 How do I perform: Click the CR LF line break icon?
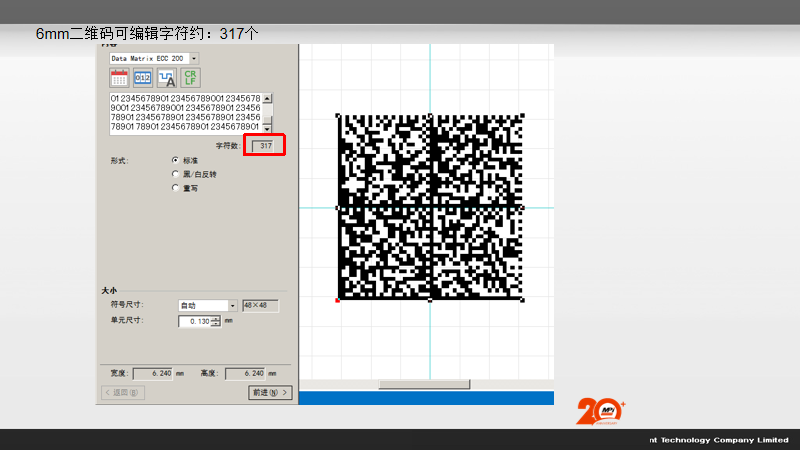coord(190,79)
